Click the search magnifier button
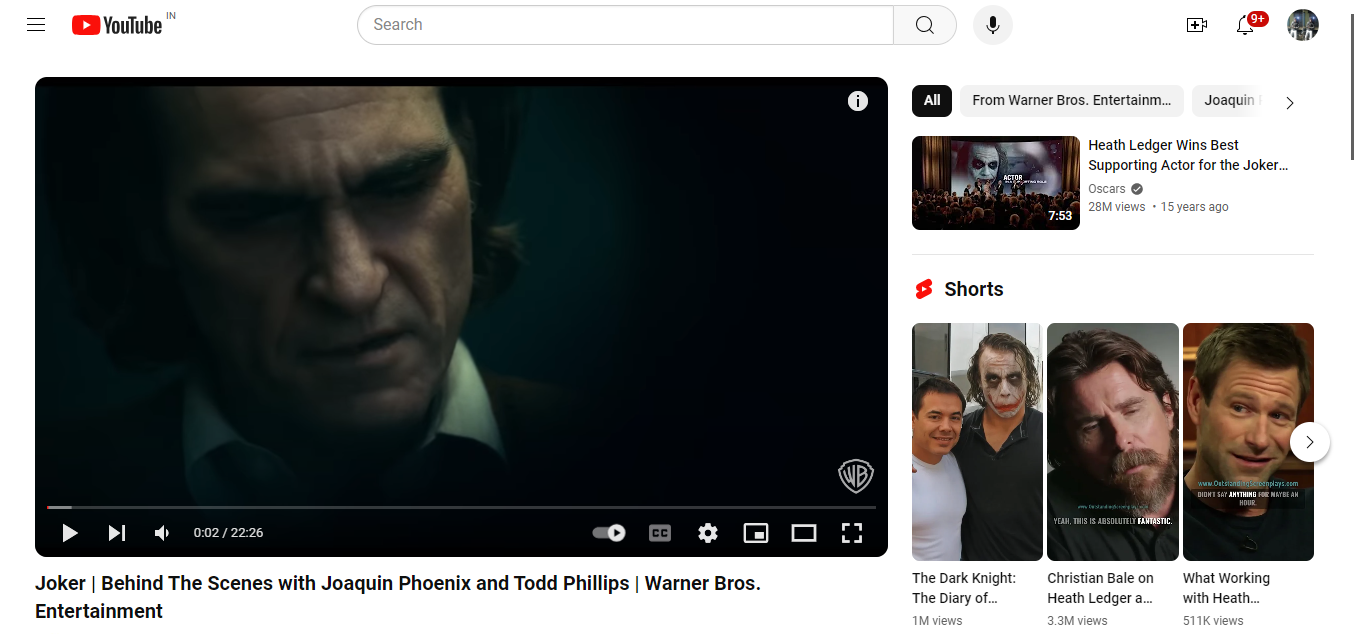The height and width of the screenshot is (634, 1354). coord(925,25)
